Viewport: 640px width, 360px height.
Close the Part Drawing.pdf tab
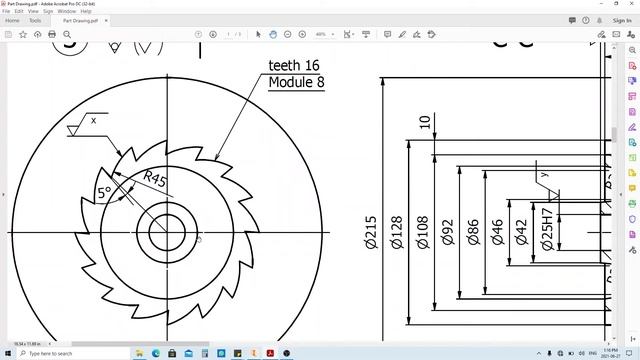click(106, 20)
